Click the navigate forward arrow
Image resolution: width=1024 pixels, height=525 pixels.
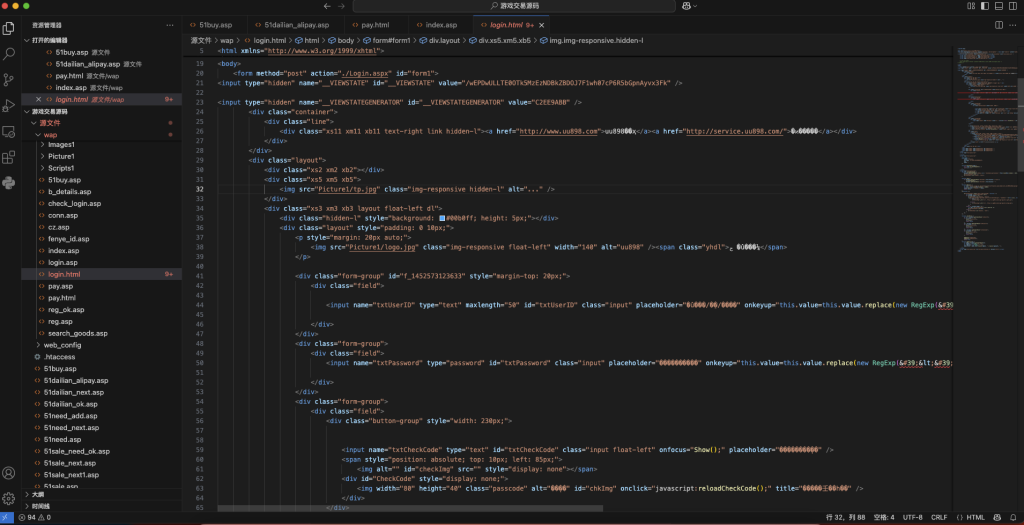point(342,6)
